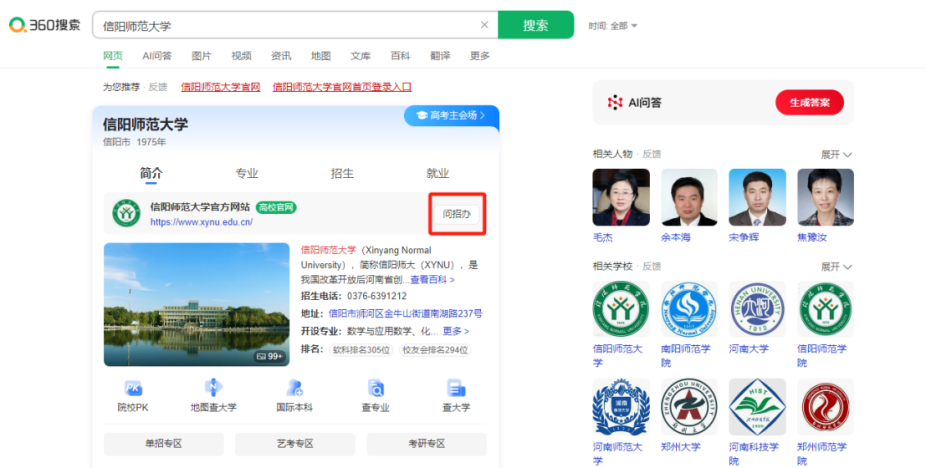This screenshot has width=926, height=468.
Task: Expand 开设专业 with 更多 link
Action: coord(456,331)
